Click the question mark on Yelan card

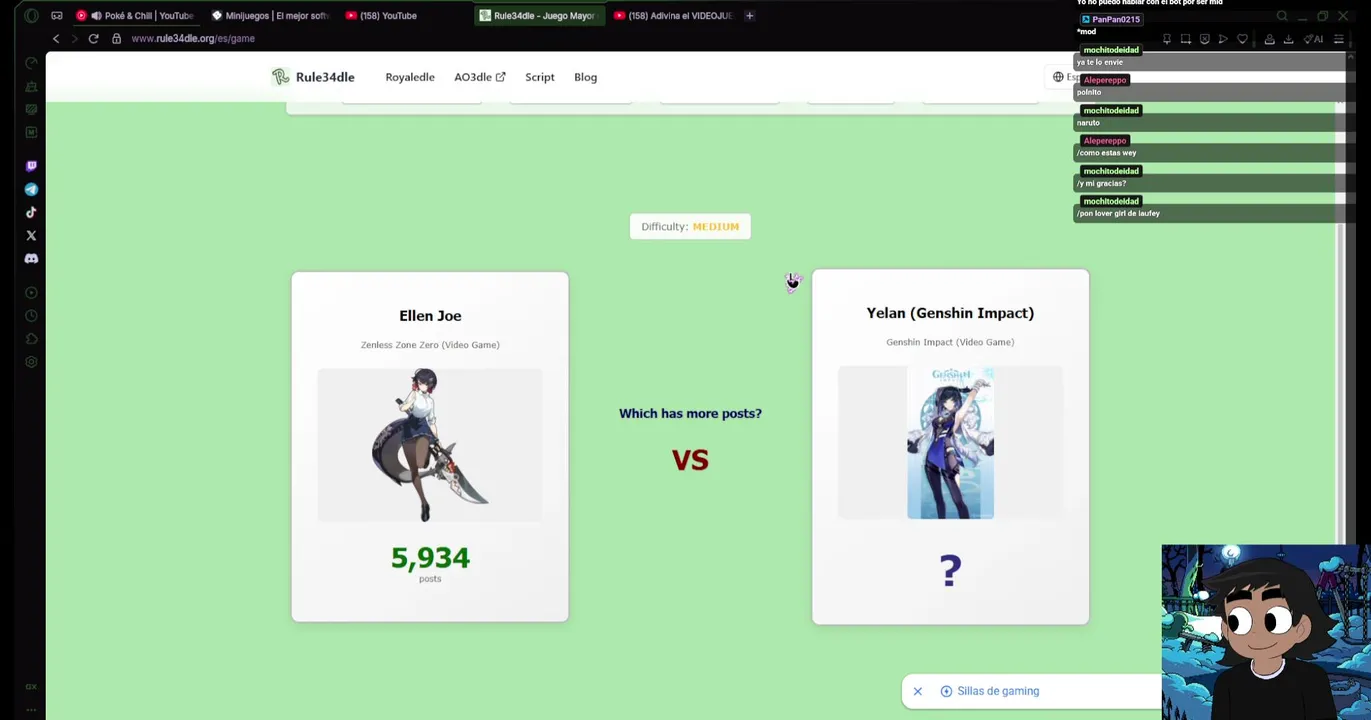coord(950,571)
